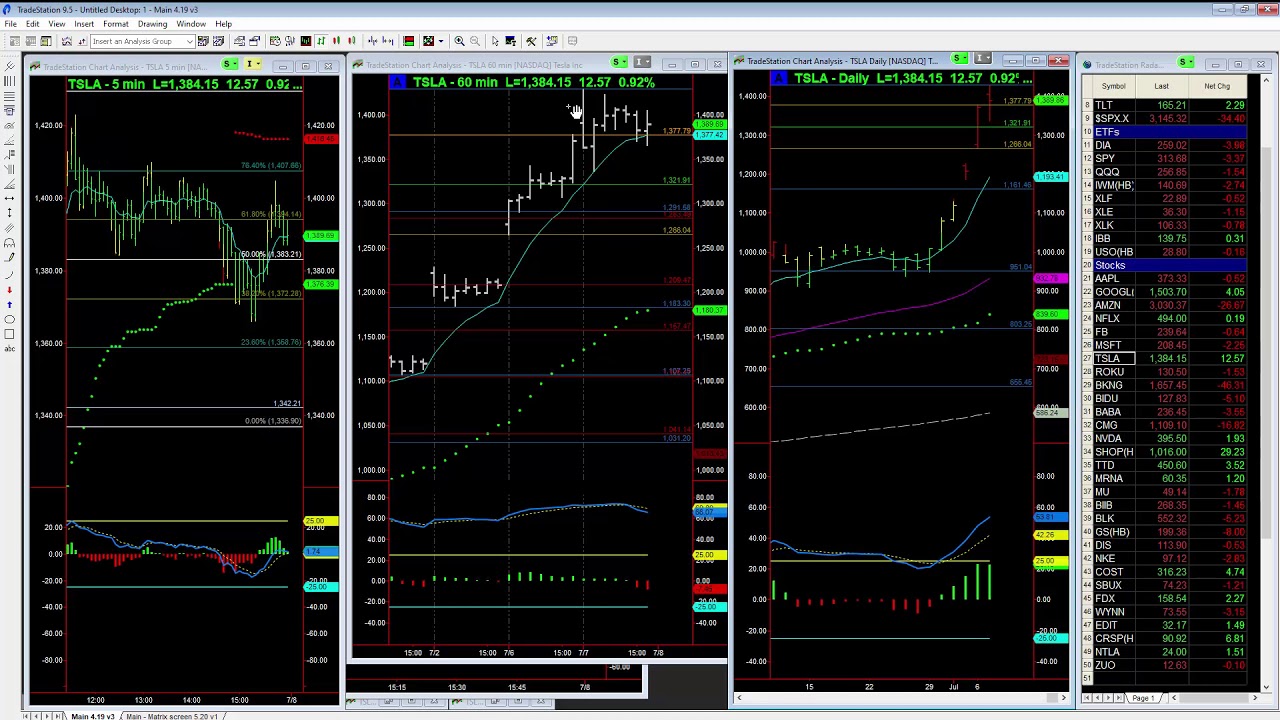The height and width of the screenshot is (720, 1280).
Task: Open the Window menu
Action: pyautogui.click(x=191, y=24)
